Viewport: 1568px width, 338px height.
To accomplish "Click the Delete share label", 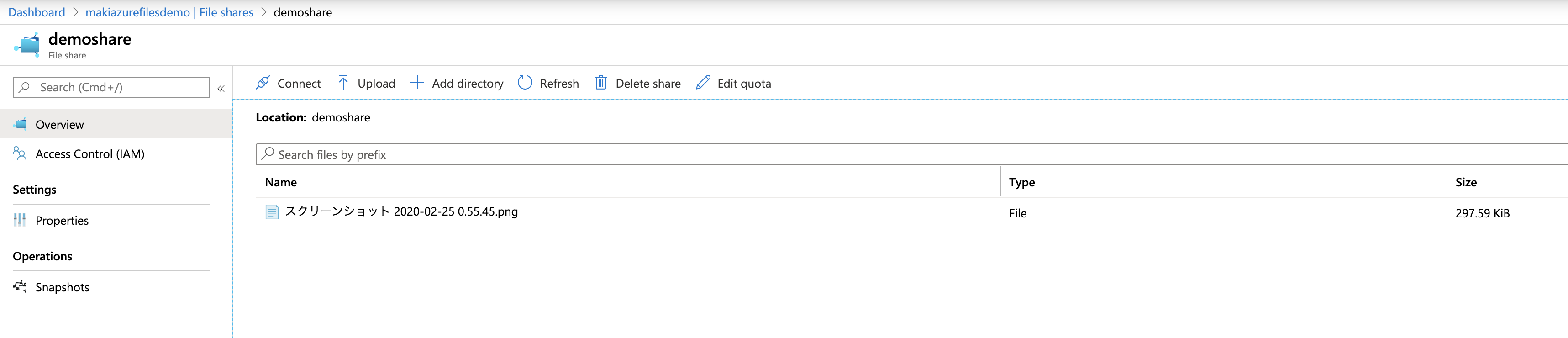I will (648, 84).
